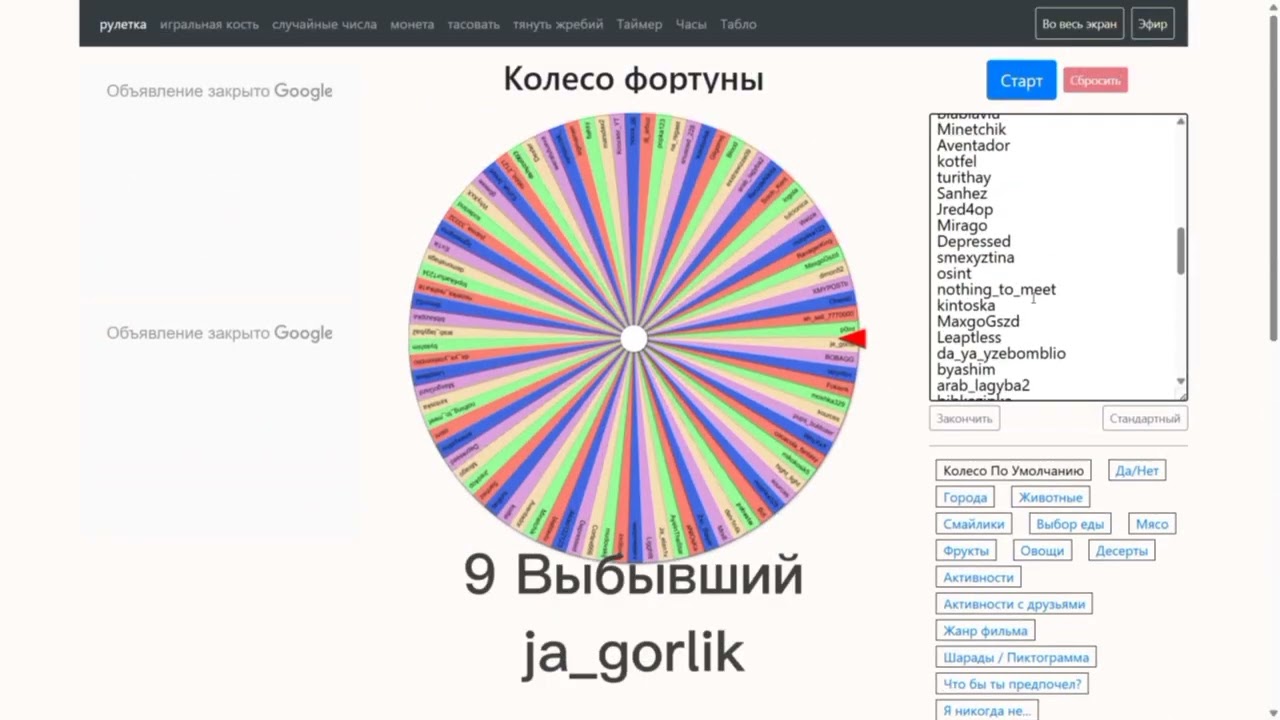The image size is (1280, 720).
Task: Click the red pointer arrow on wheel
Action: pos(853,340)
